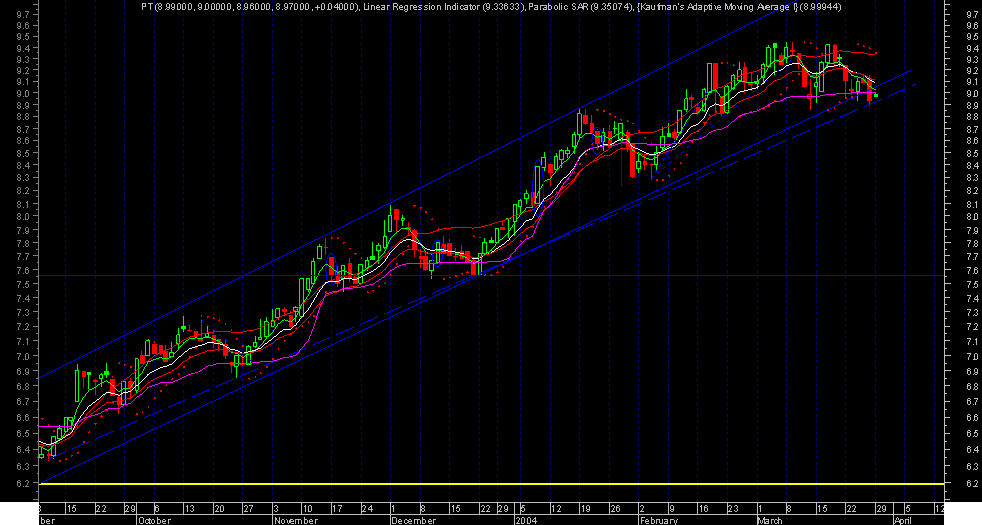Click 7.6 on the left price axis

point(23,271)
